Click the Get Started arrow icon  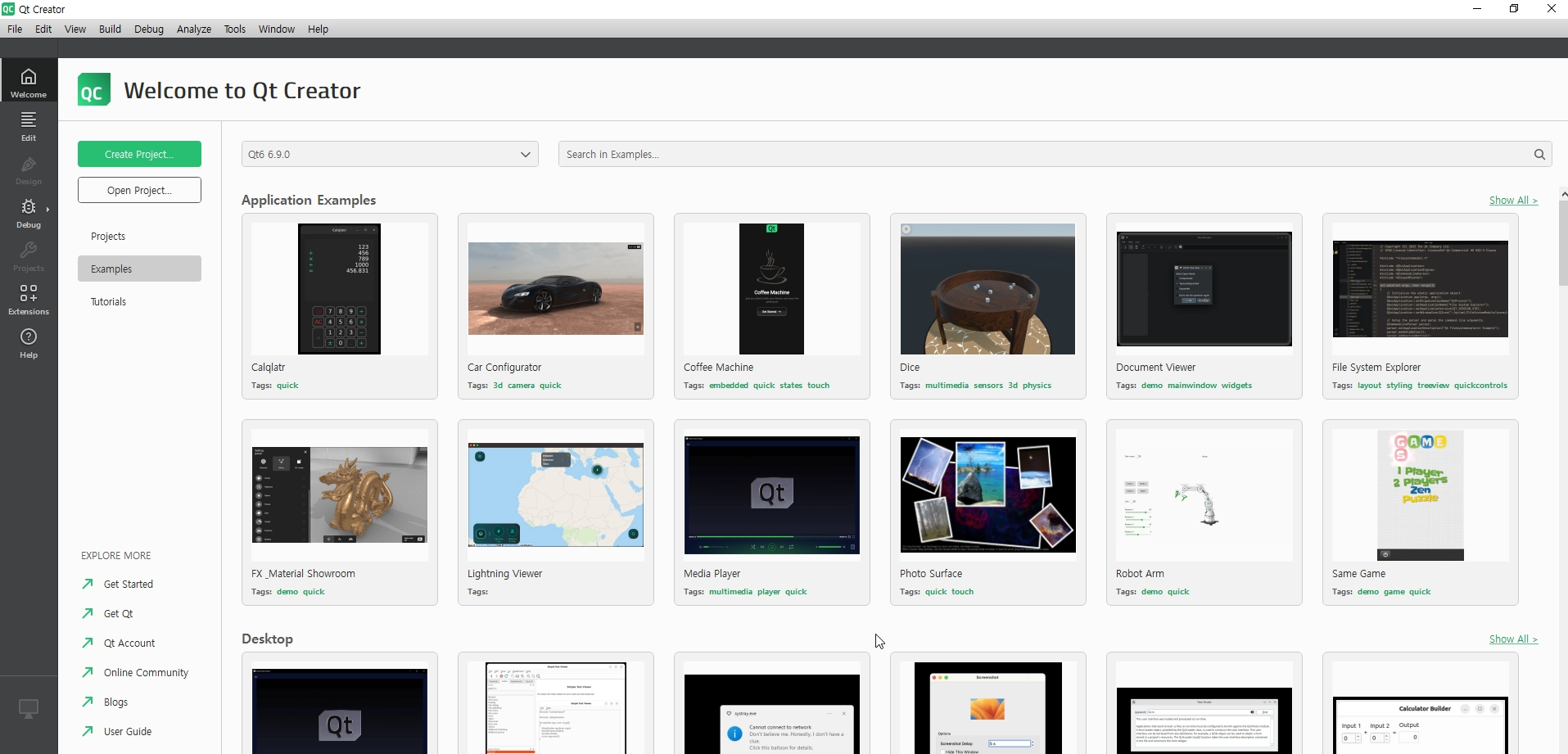point(88,584)
